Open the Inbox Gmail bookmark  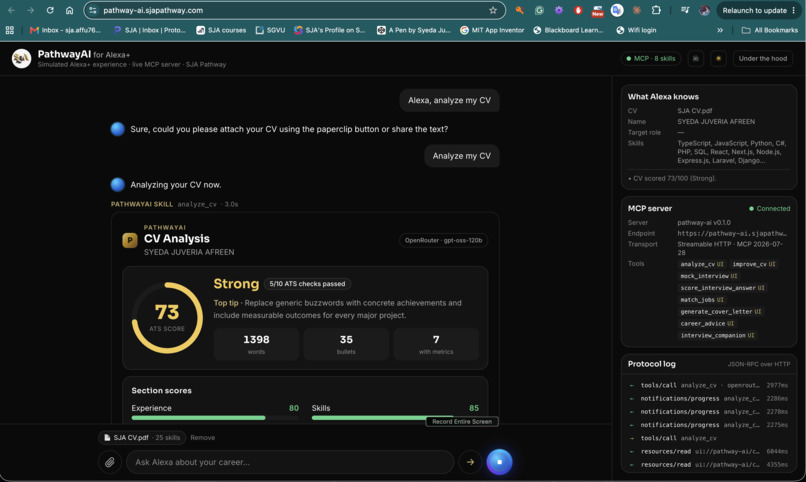pyautogui.click(x=65, y=30)
